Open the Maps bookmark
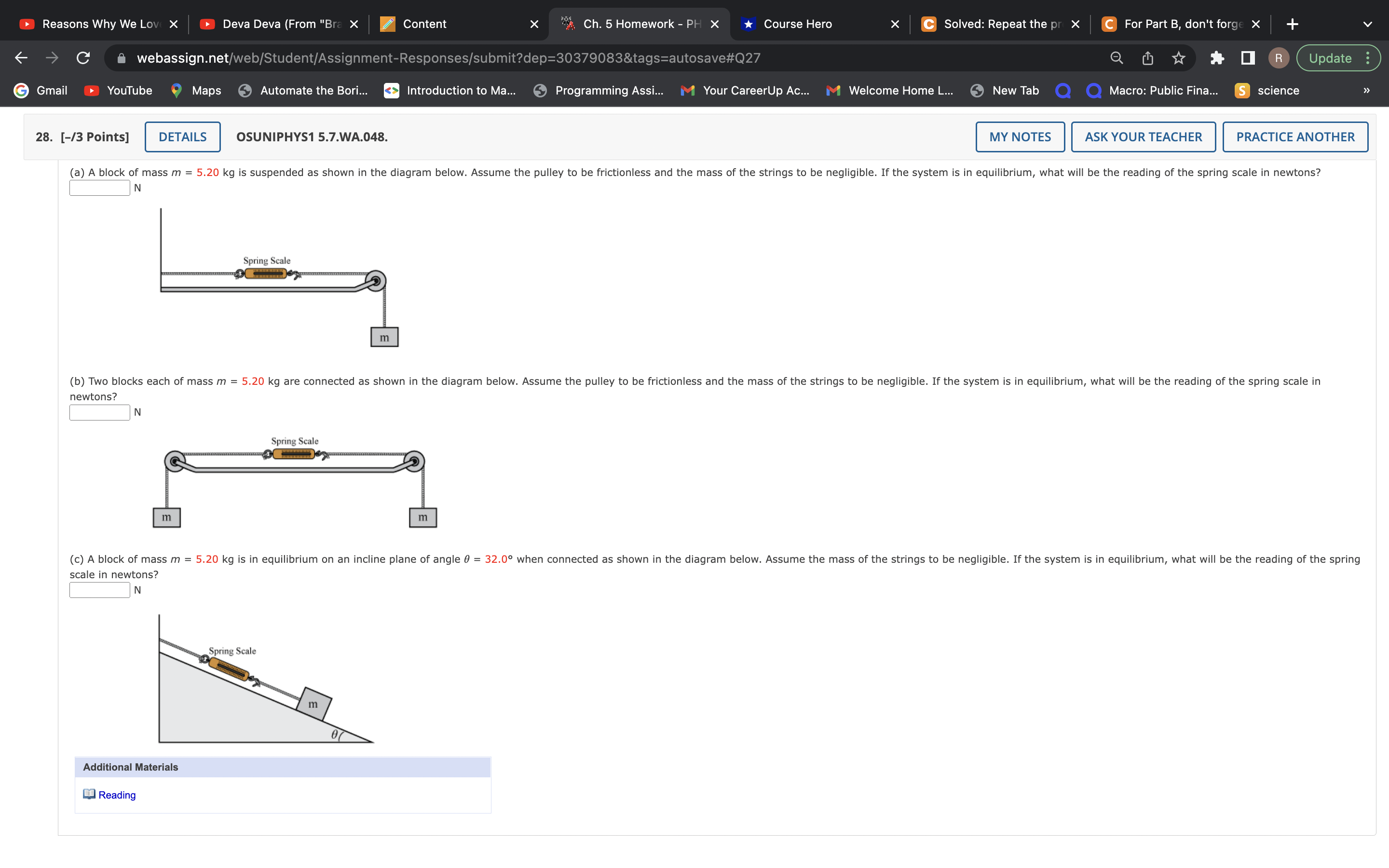Viewport: 1389px width, 868px height. click(x=195, y=90)
